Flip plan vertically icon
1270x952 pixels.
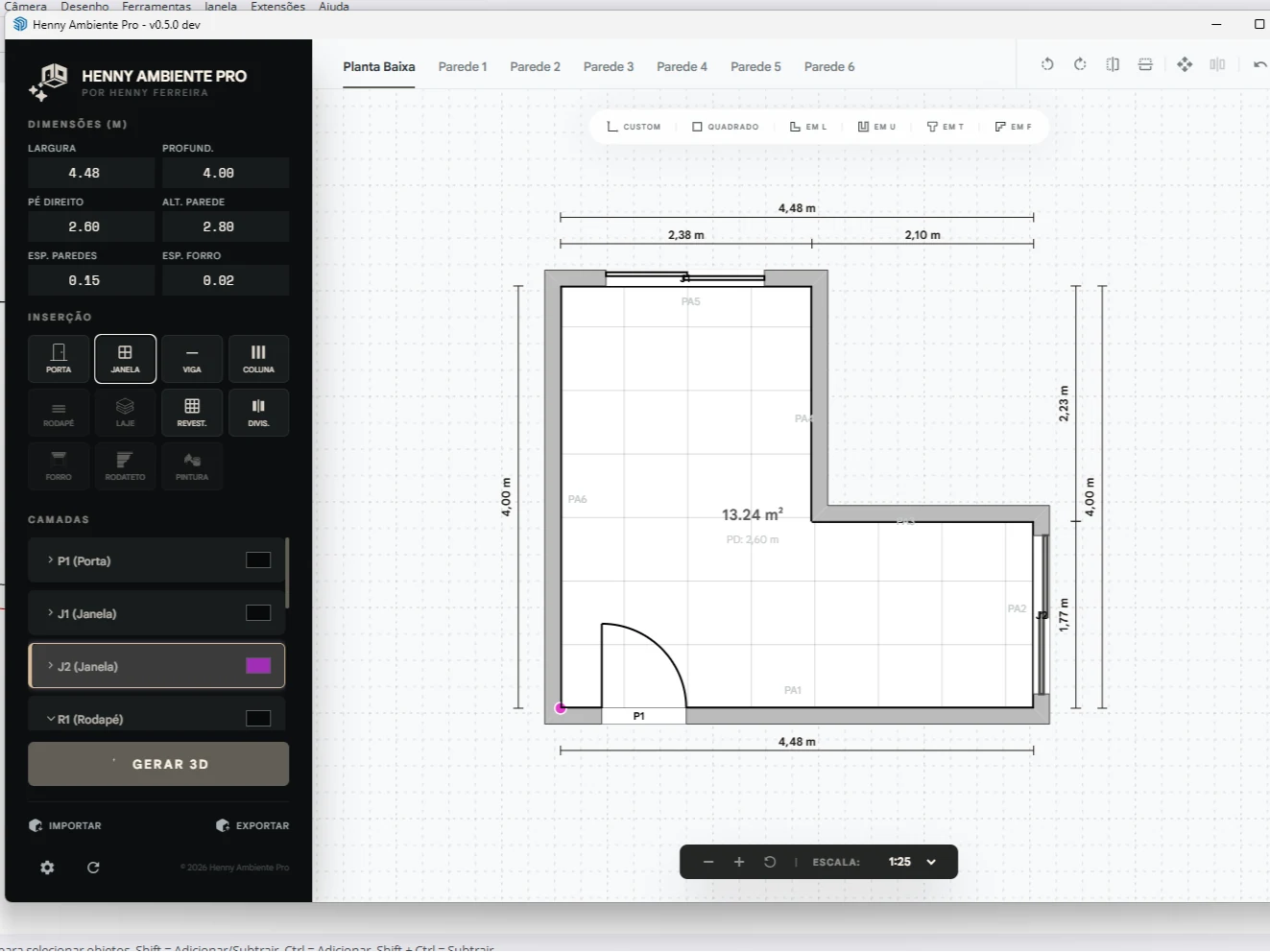point(1145,64)
